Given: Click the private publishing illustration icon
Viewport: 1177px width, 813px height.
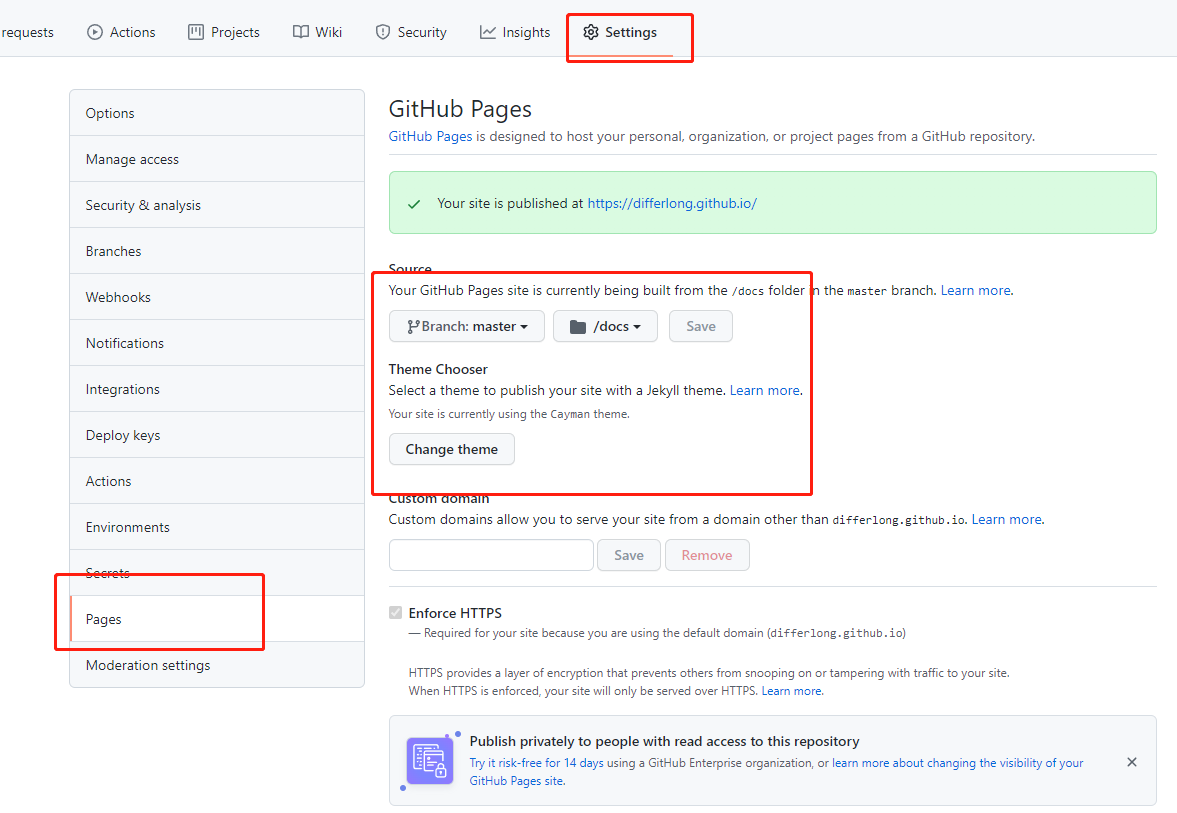Looking at the screenshot, I should [x=430, y=760].
